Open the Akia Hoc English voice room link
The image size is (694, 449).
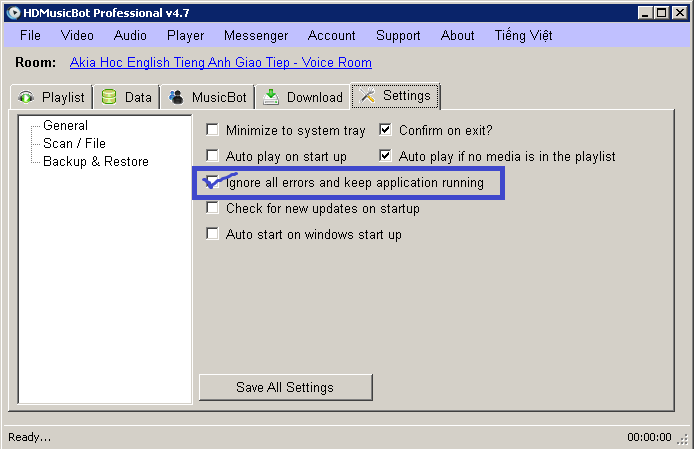click(x=220, y=62)
